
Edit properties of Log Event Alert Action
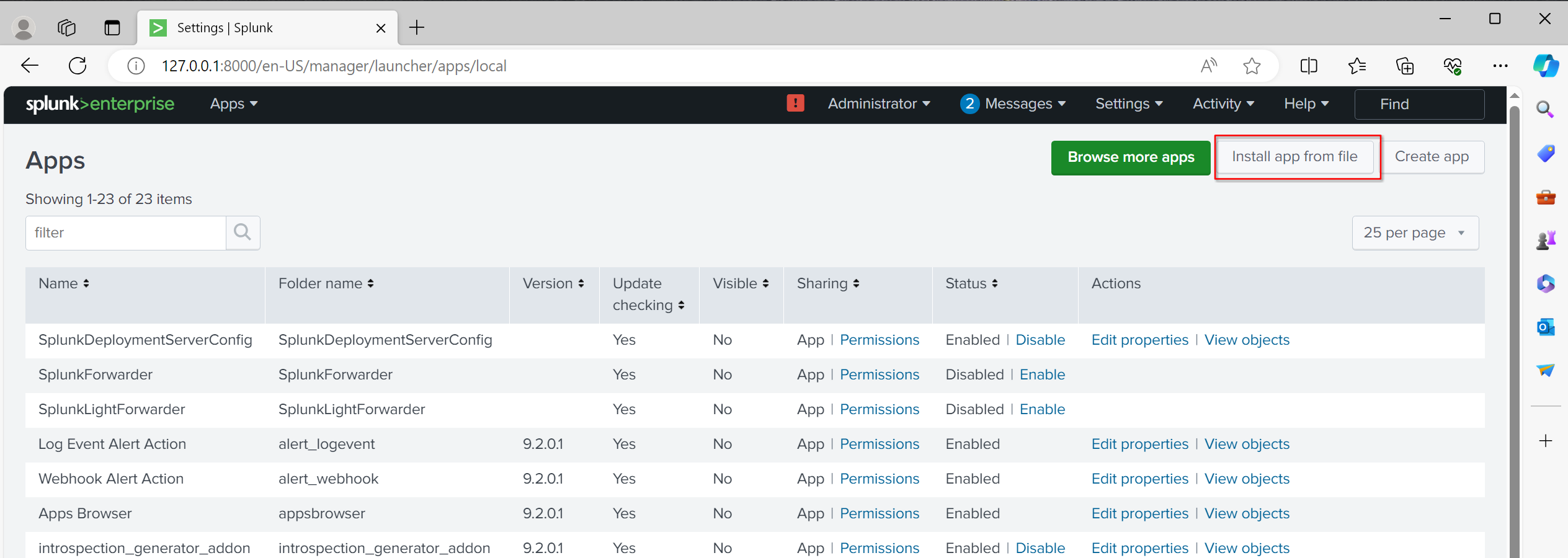point(1140,444)
